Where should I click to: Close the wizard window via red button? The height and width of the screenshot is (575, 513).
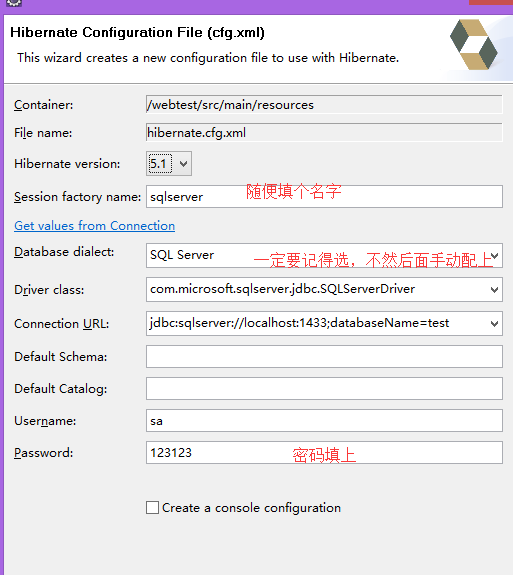click(x=491, y=2)
